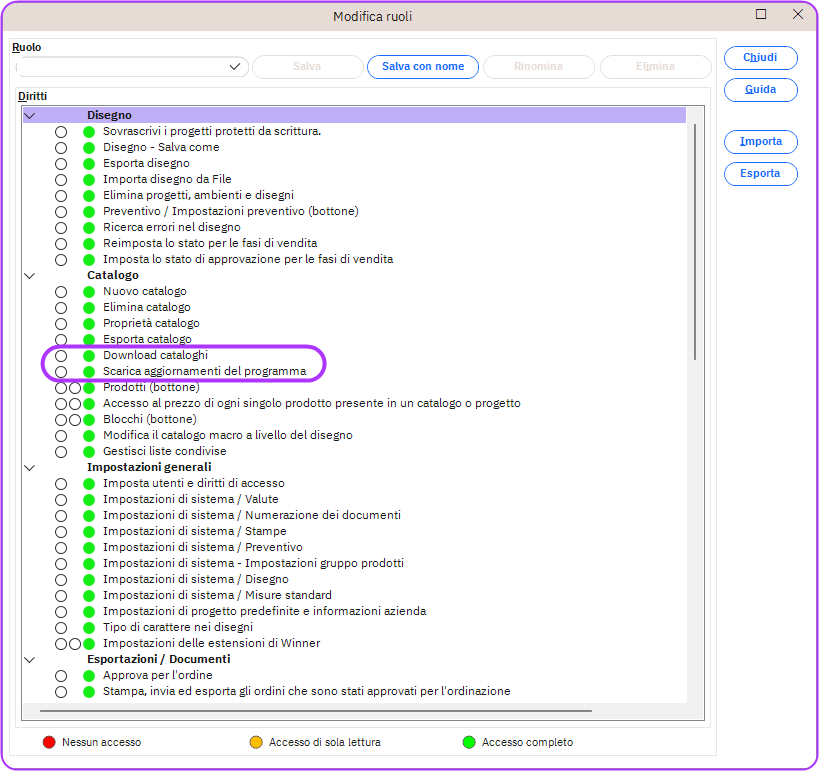Select radio button for Scarica aggiornamenti del programma

click(61, 371)
